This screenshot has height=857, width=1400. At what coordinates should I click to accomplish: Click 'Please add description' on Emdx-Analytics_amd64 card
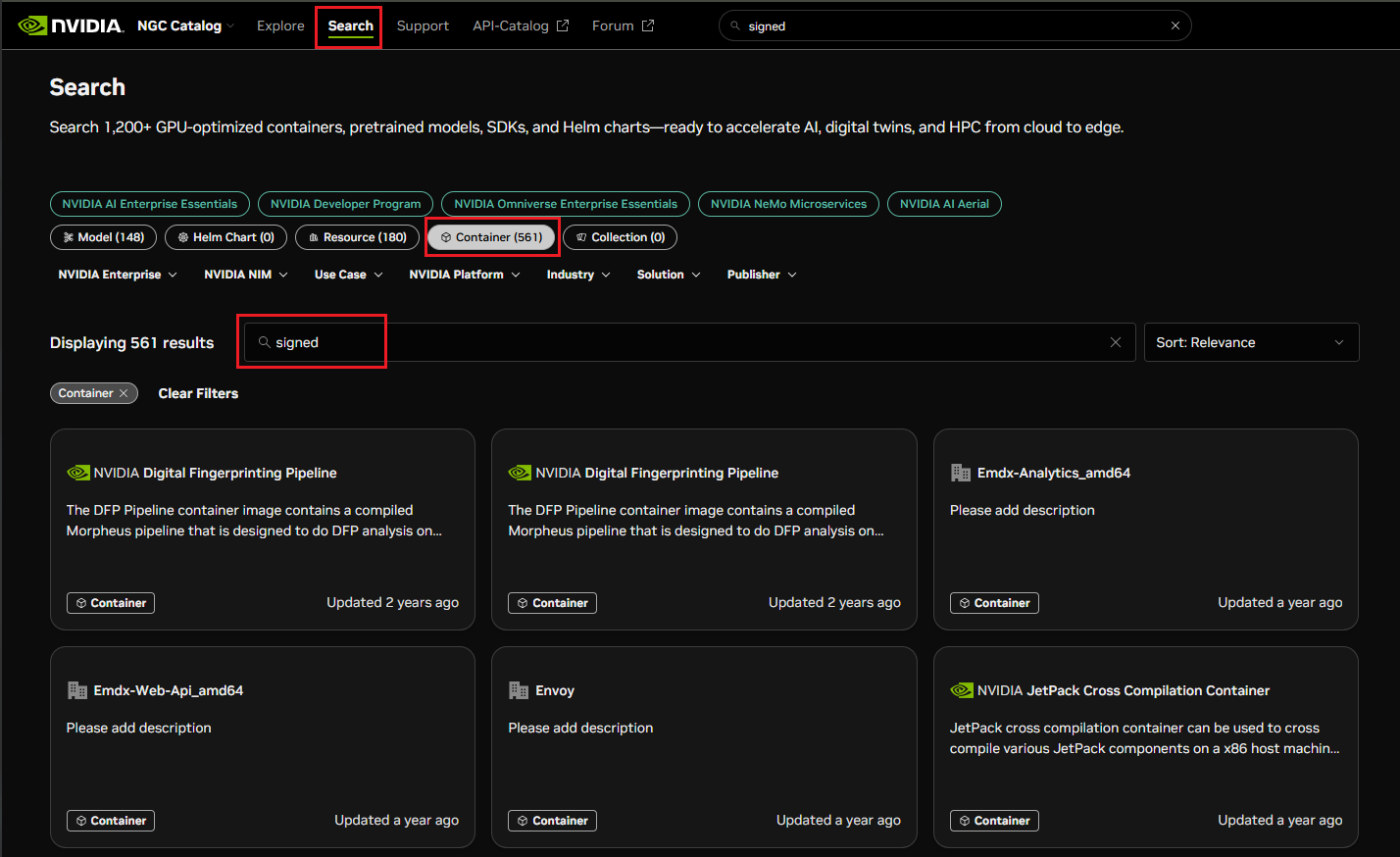click(x=1023, y=510)
